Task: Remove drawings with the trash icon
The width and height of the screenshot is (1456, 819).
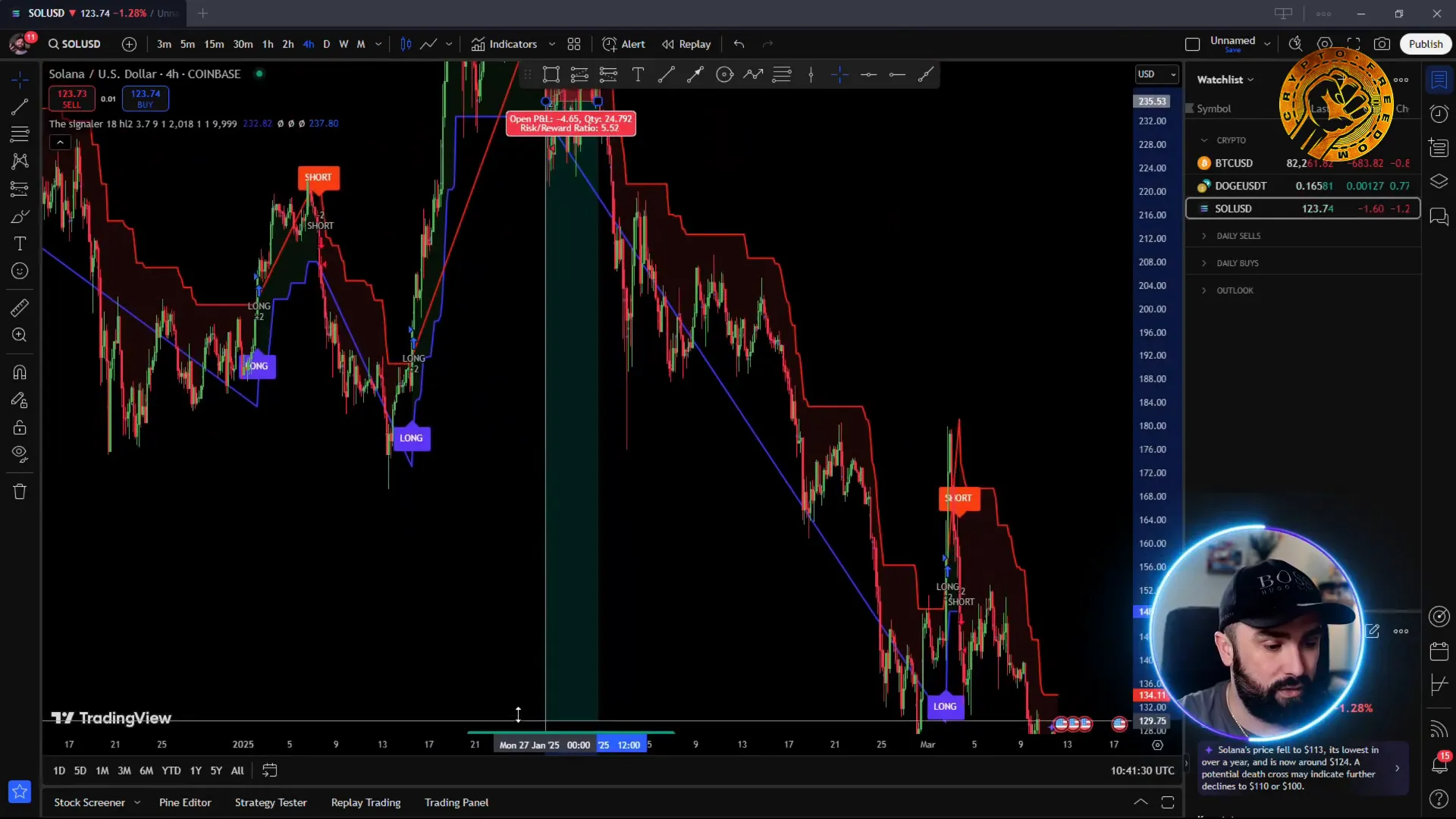Action: [x=20, y=491]
